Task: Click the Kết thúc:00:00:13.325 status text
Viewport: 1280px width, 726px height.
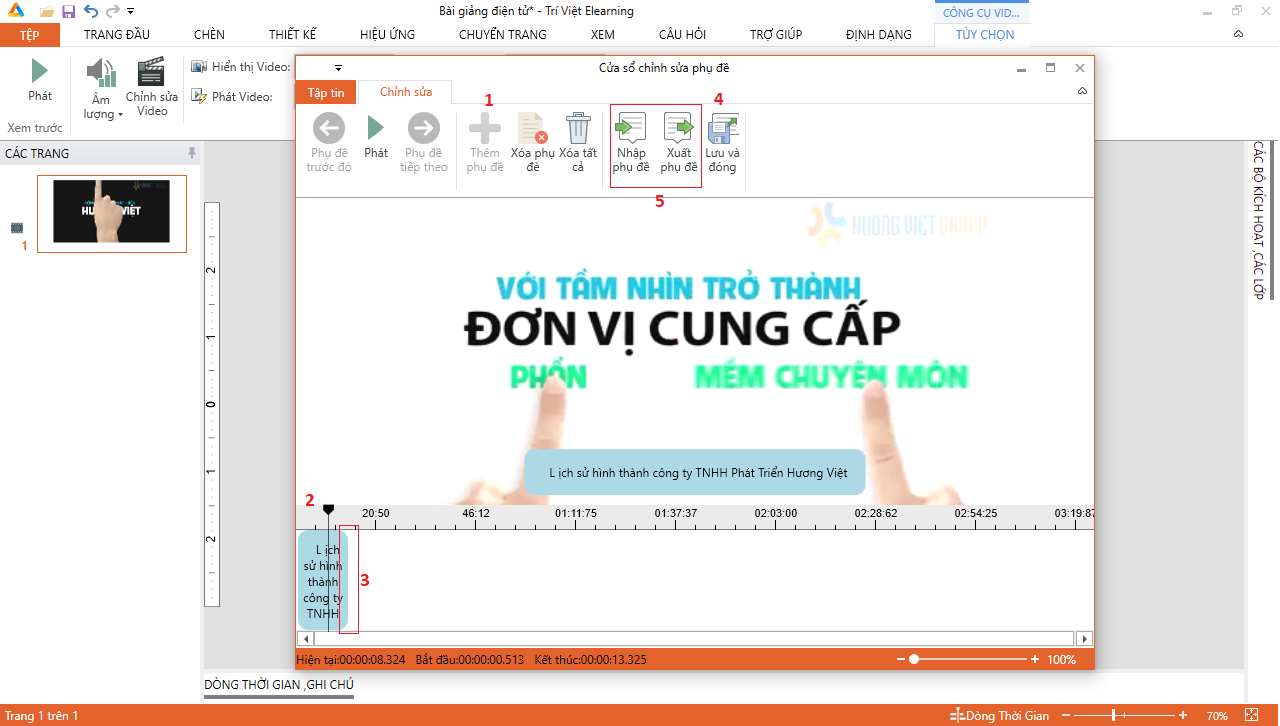Action: tap(591, 660)
